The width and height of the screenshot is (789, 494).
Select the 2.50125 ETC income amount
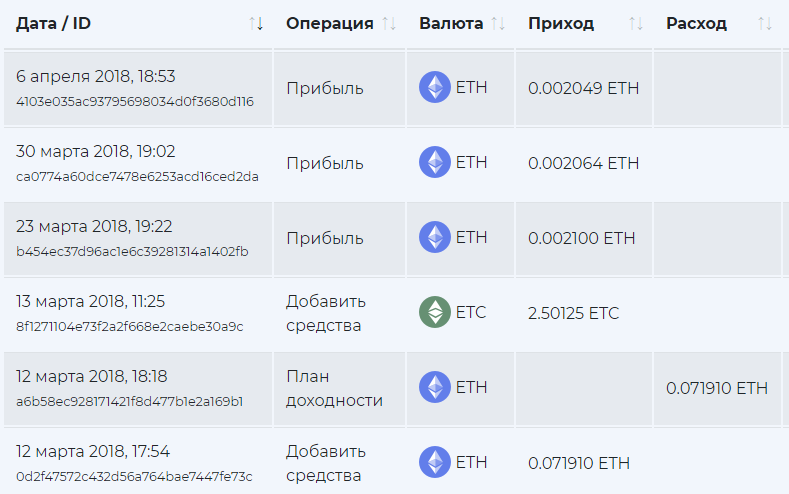[573, 313]
